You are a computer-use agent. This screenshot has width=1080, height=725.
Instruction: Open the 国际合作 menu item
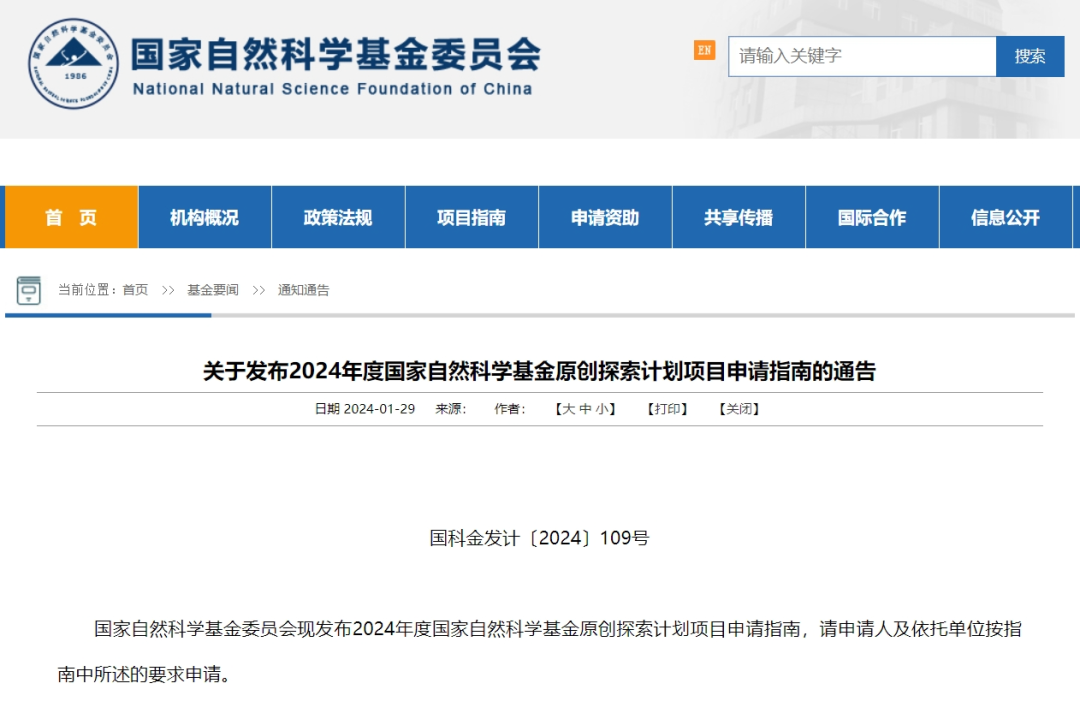[872, 217]
